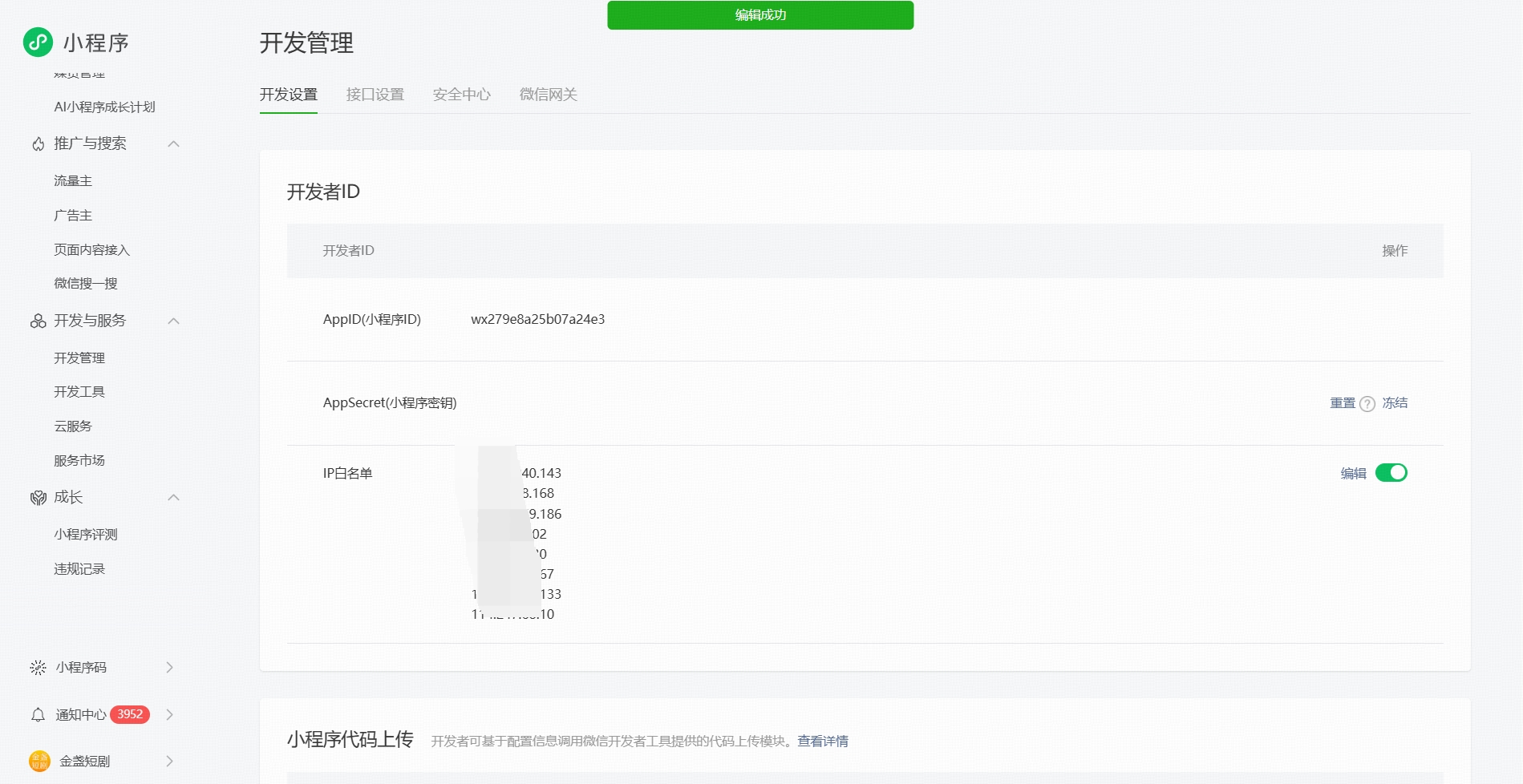Open 服务市场 in the sidebar
The image size is (1523, 784).
click(x=79, y=461)
